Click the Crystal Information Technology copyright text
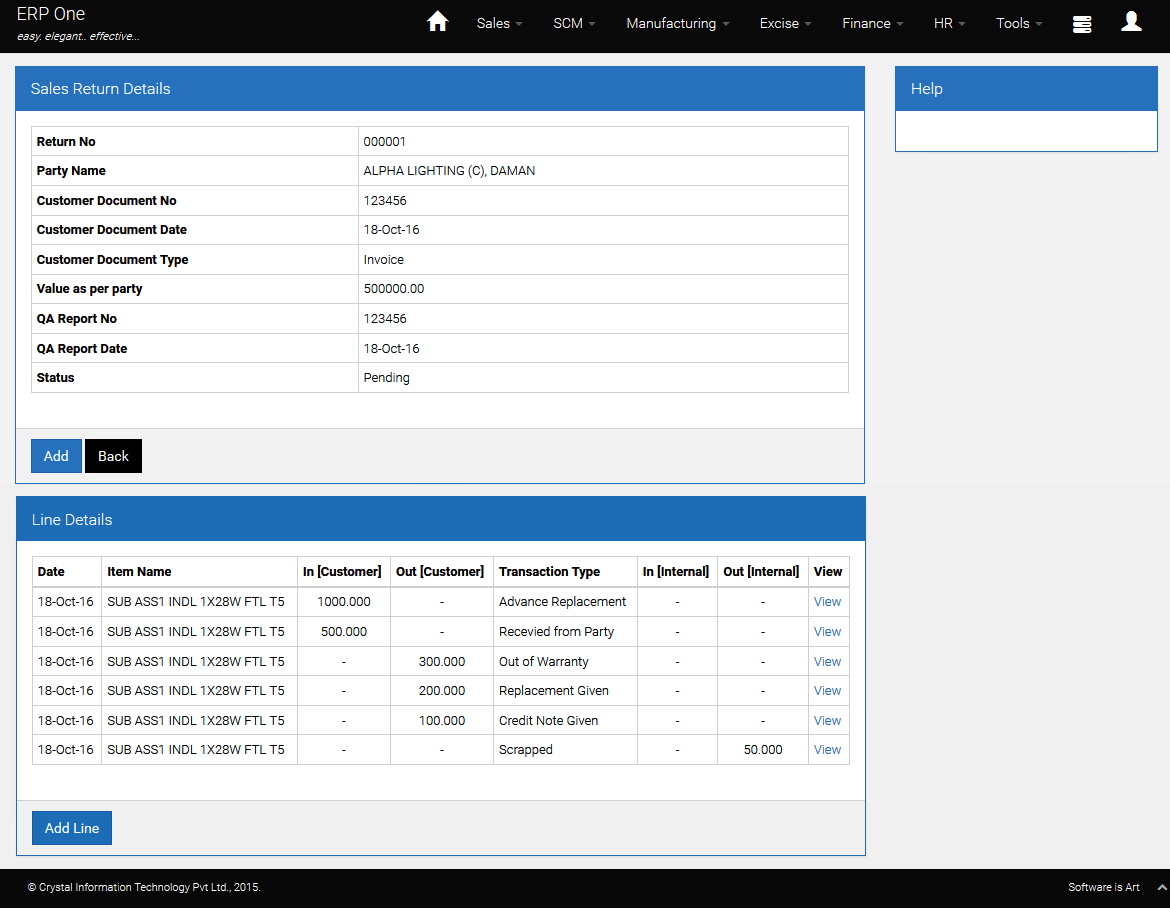The image size is (1170, 908). pyautogui.click(x=144, y=887)
